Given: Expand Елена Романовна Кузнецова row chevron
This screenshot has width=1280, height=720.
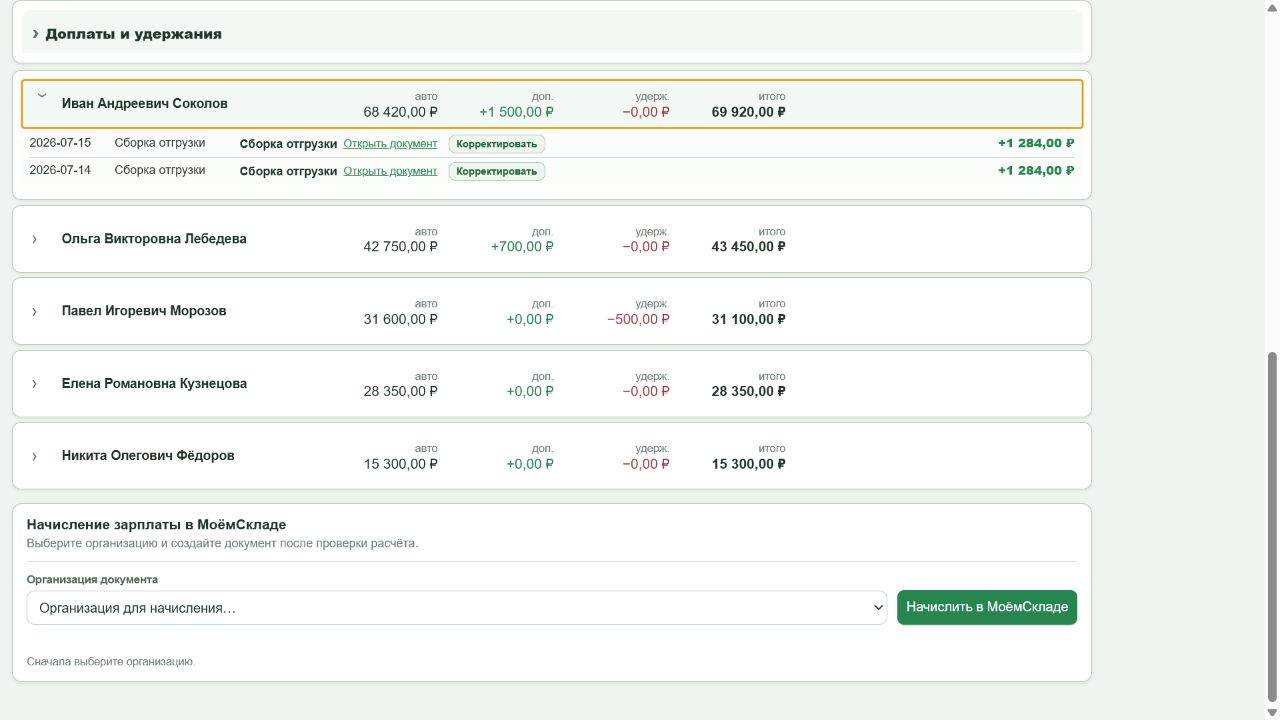Looking at the screenshot, I should [x=34, y=384].
